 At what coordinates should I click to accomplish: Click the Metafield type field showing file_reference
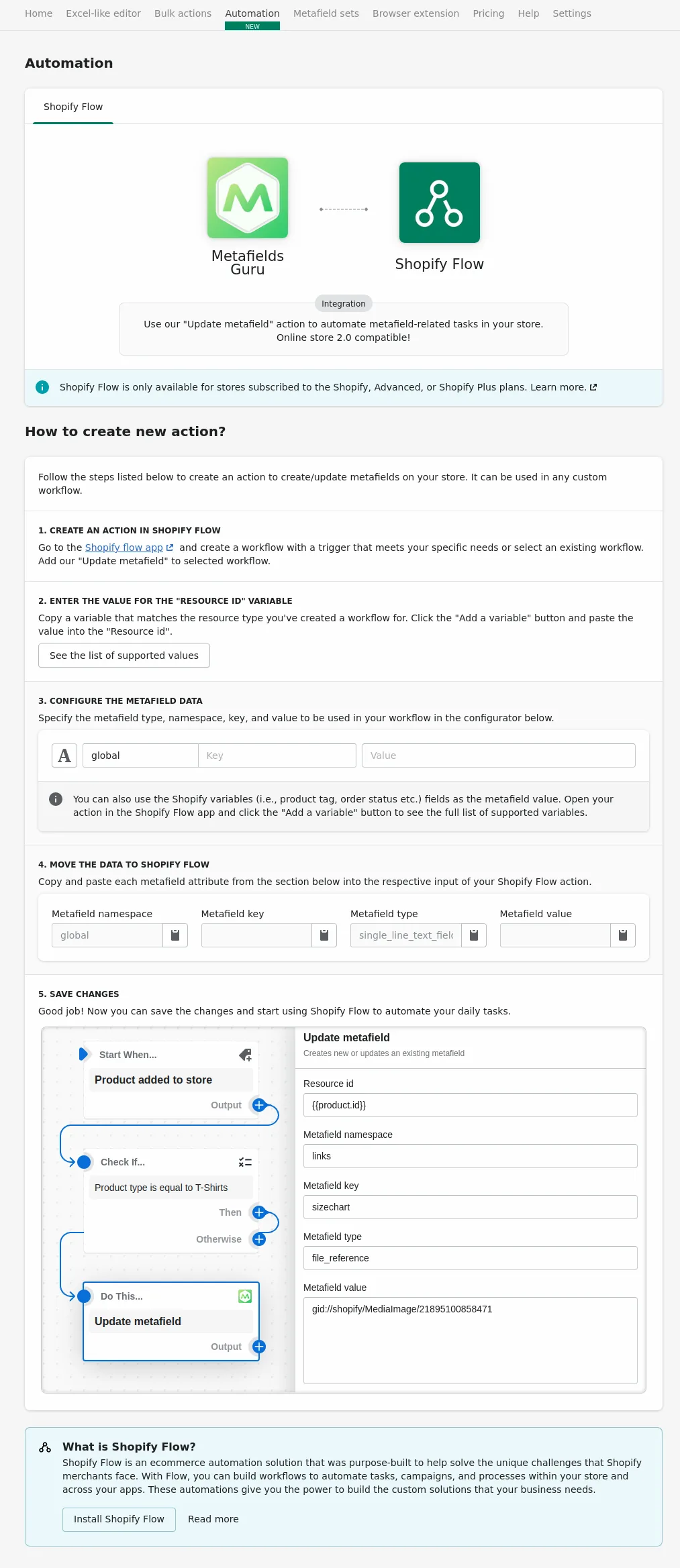[471, 1258]
